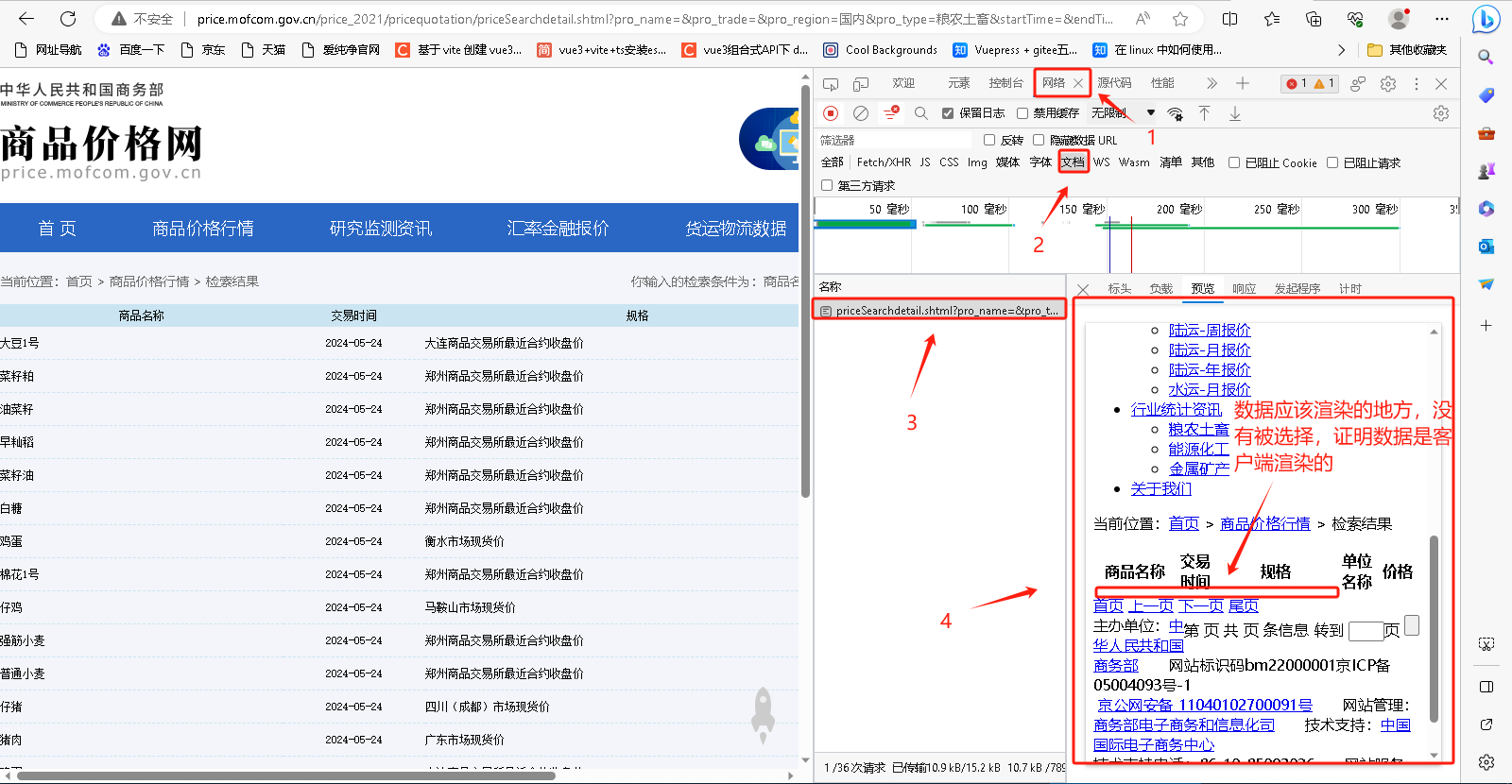The height and width of the screenshot is (784, 1512).
Task: Enable the 已阻止 Cookie checkbox
Action: tap(1234, 162)
